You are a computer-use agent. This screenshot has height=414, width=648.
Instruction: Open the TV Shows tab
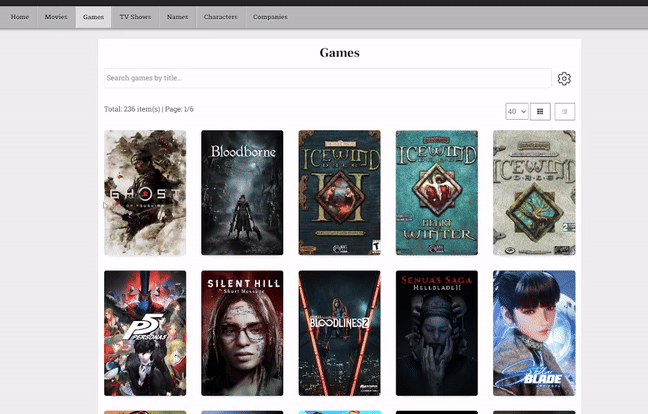click(x=135, y=17)
